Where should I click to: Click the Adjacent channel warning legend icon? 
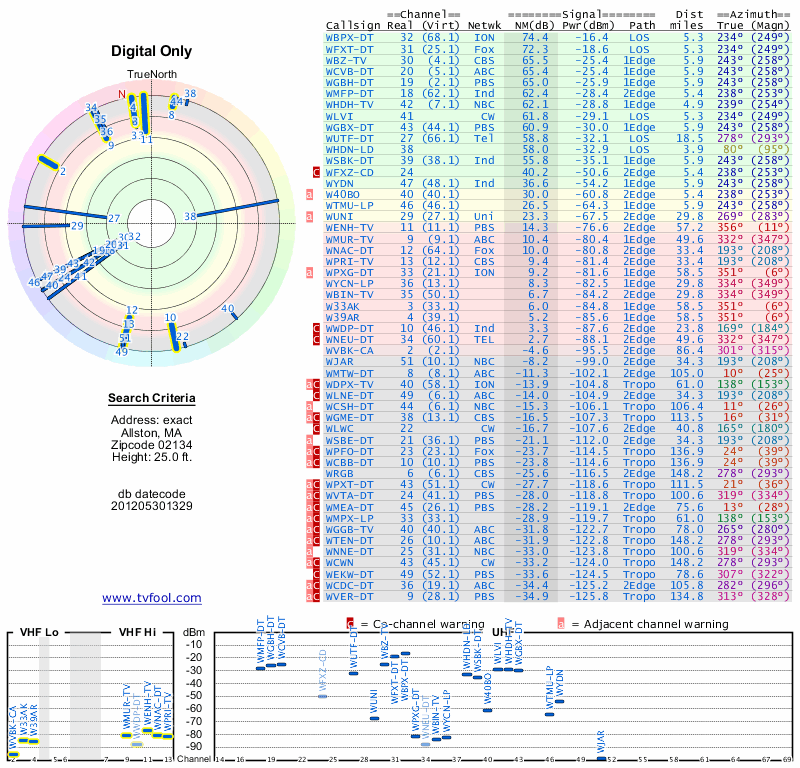coord(561,624)
